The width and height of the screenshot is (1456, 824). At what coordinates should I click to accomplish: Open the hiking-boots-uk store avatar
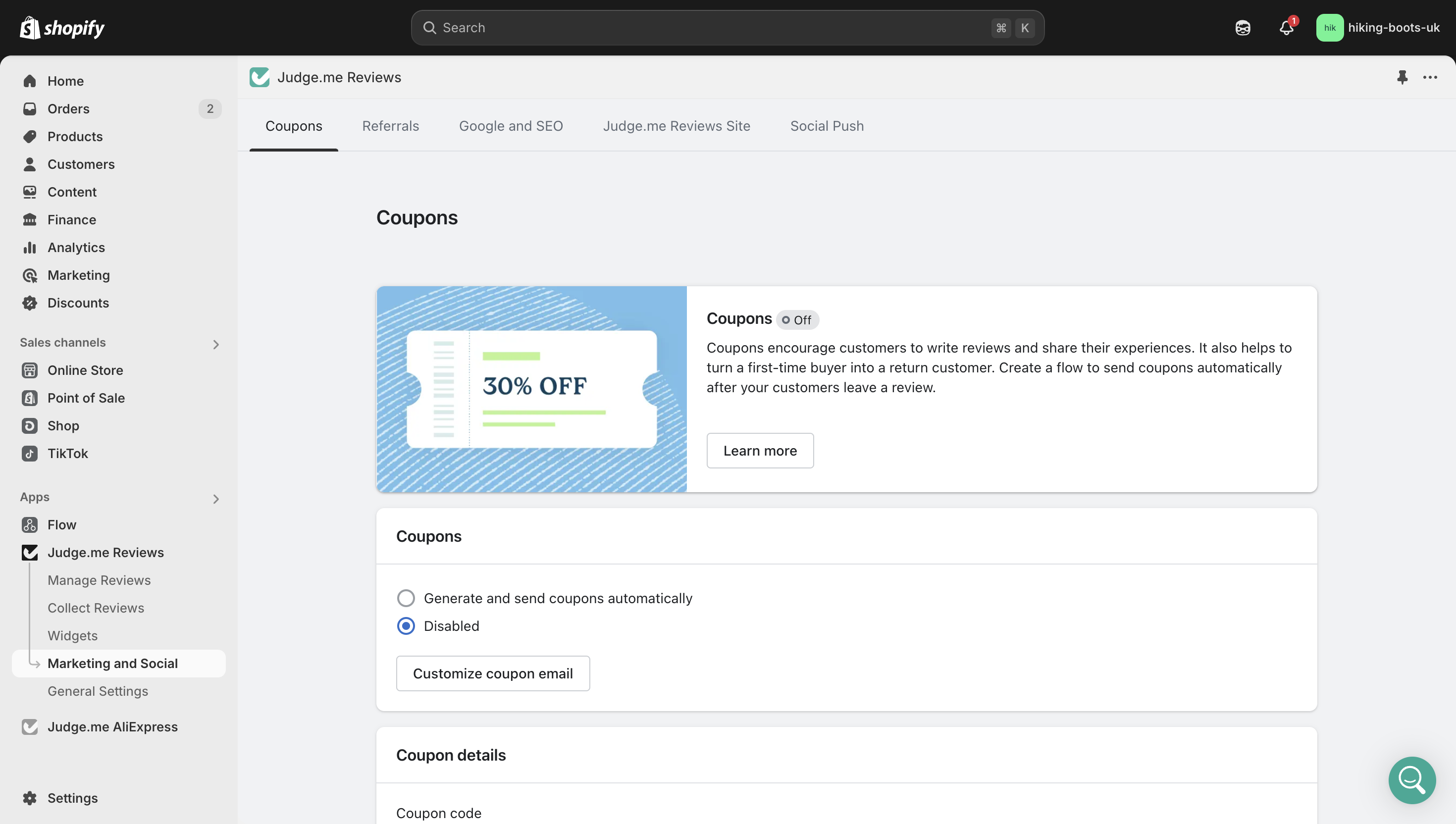tap(1330, 28)
